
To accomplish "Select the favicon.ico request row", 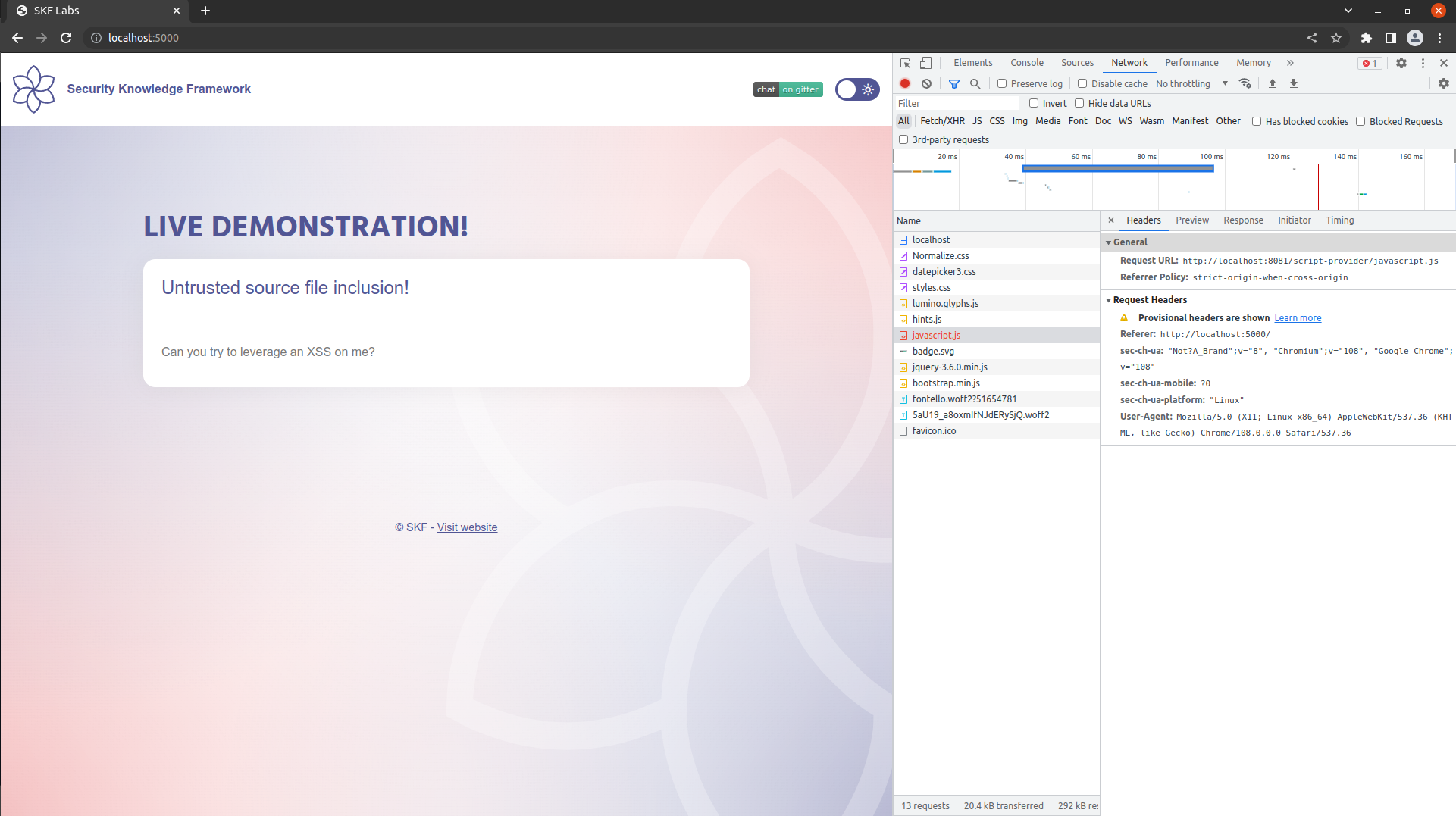I will tap(997, 431).
